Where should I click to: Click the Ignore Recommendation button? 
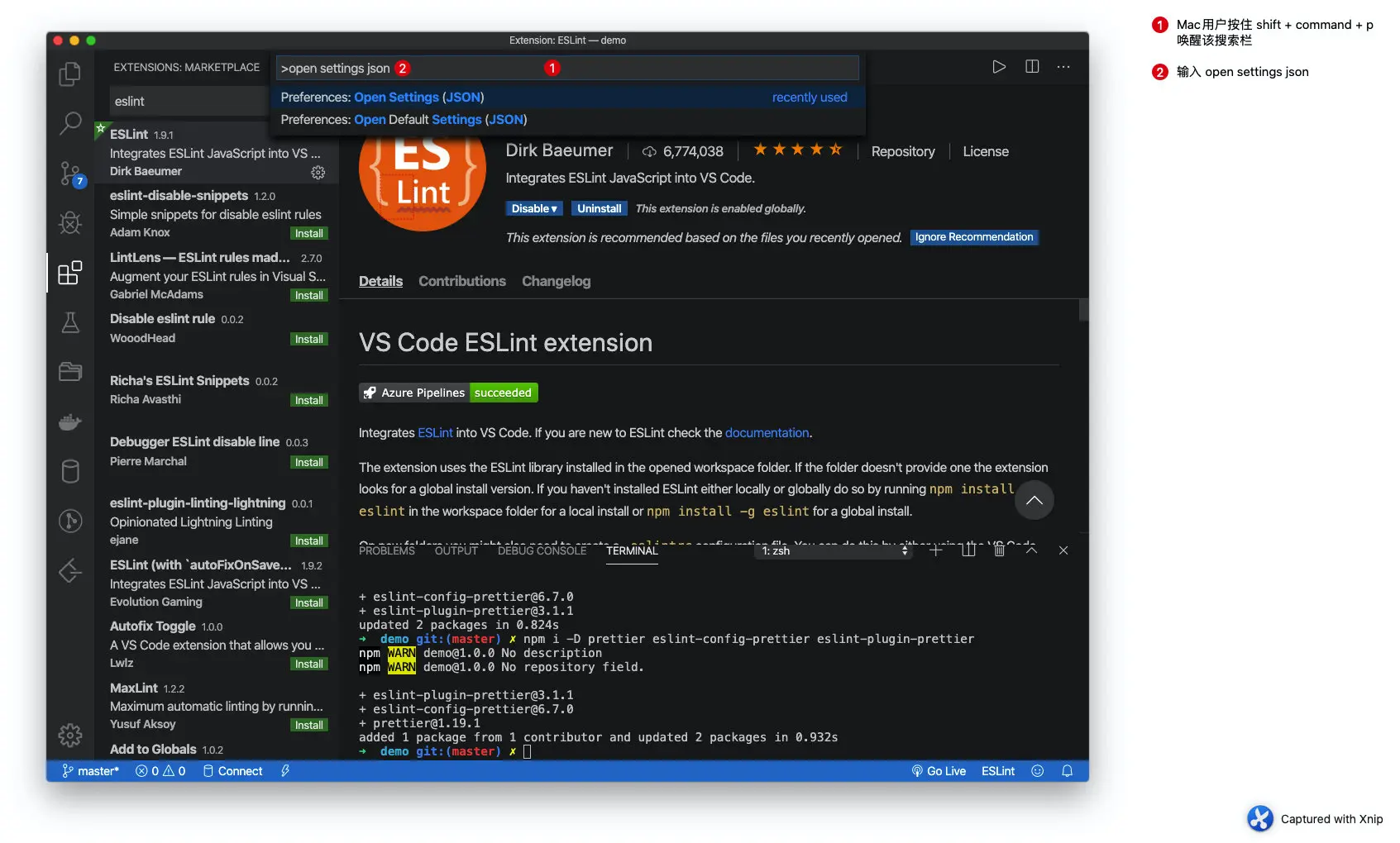(x=974, y=237)
